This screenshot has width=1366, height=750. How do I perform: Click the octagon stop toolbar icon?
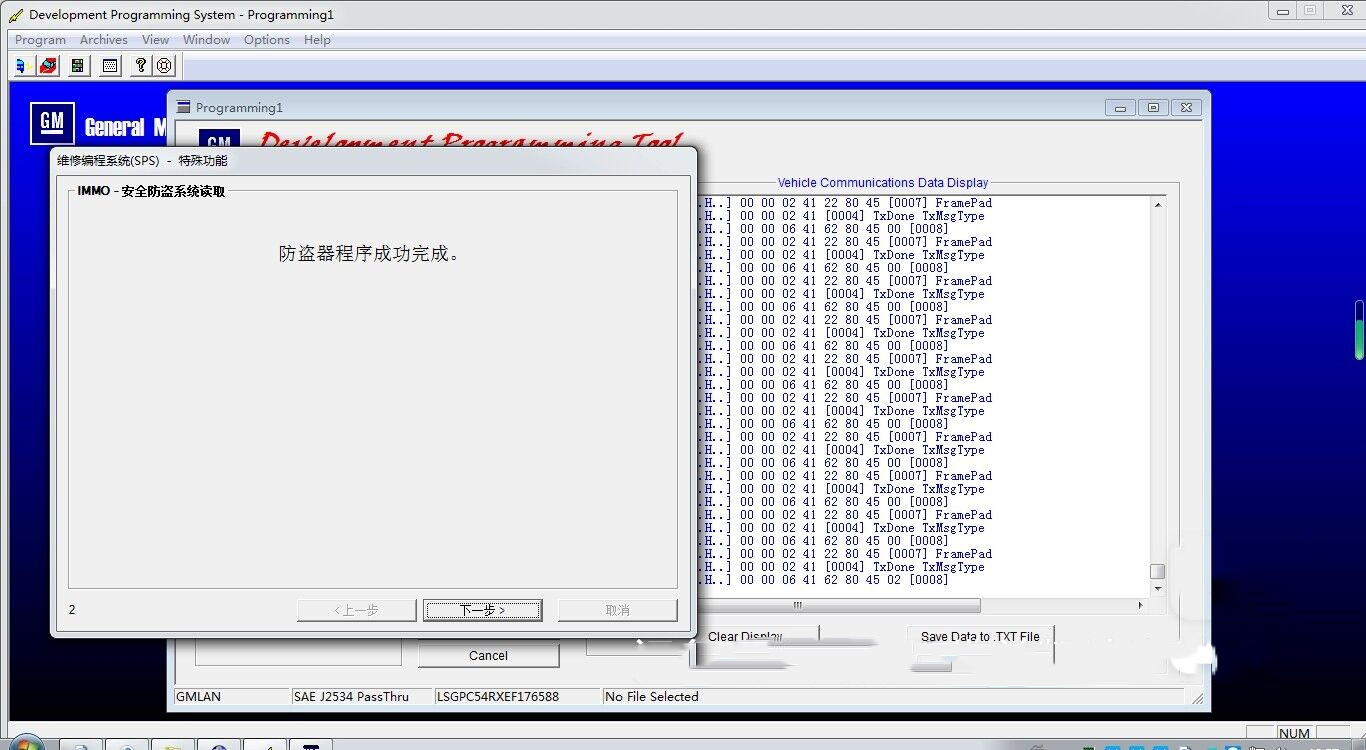[x=165, y=66]
